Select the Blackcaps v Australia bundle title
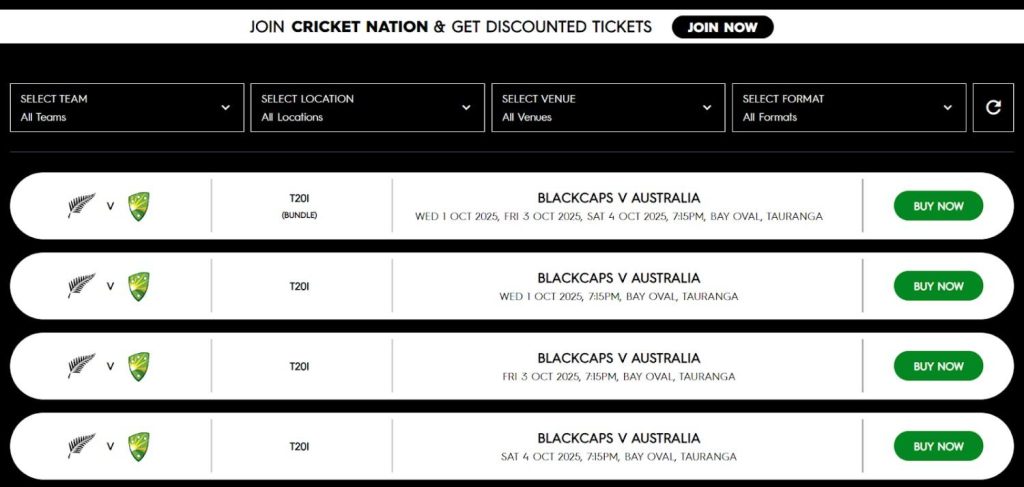The height and width of the screenshot is (487, 1024). pyautogui.click(x=619, y=198)
